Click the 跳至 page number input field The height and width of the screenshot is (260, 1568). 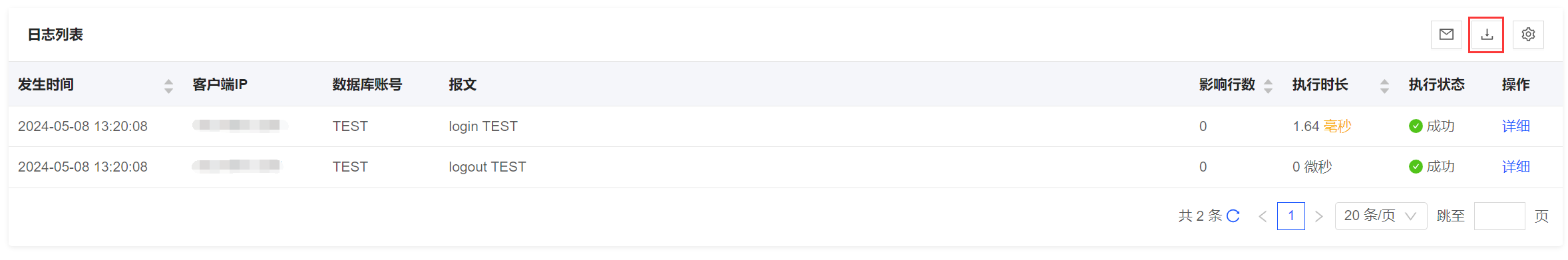pyautogui.click(x=1499, y=216)
